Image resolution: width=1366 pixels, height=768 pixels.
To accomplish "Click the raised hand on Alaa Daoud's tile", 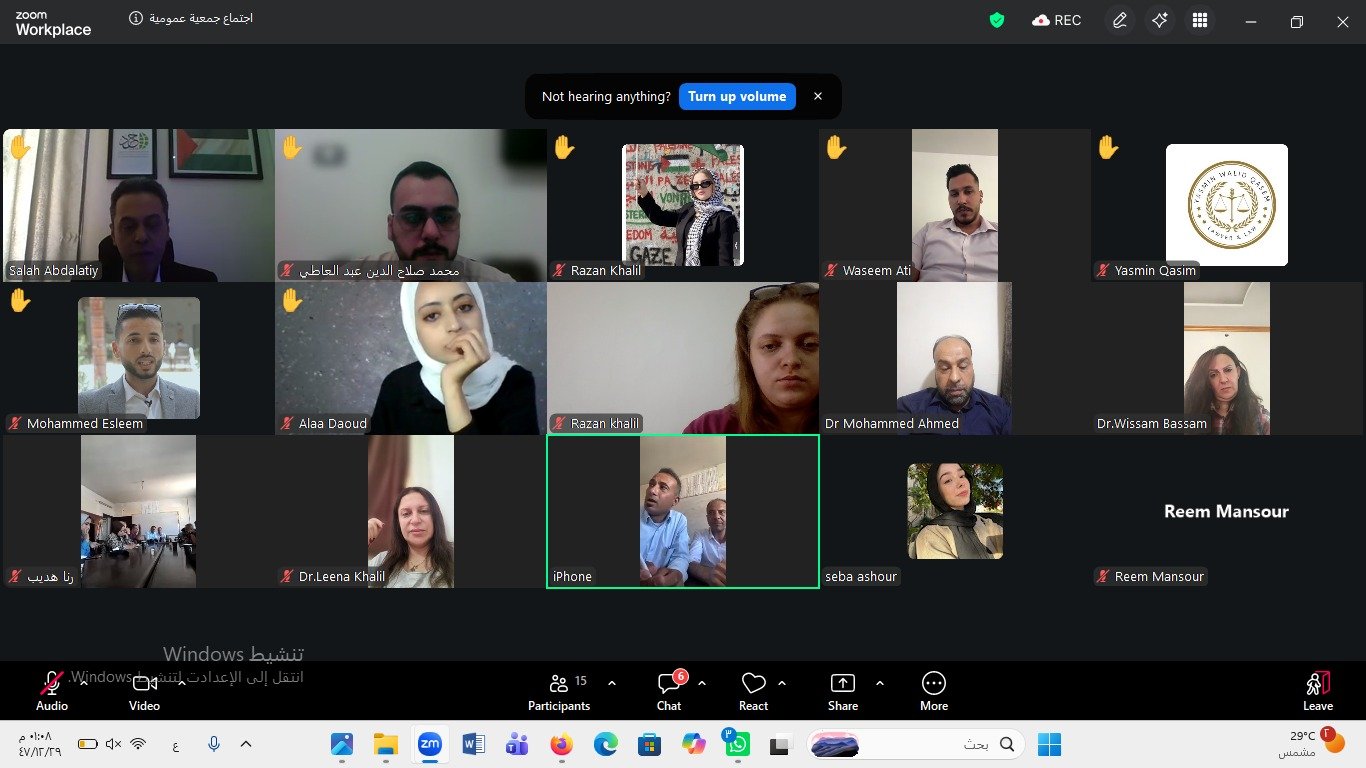I will (292, 300).
